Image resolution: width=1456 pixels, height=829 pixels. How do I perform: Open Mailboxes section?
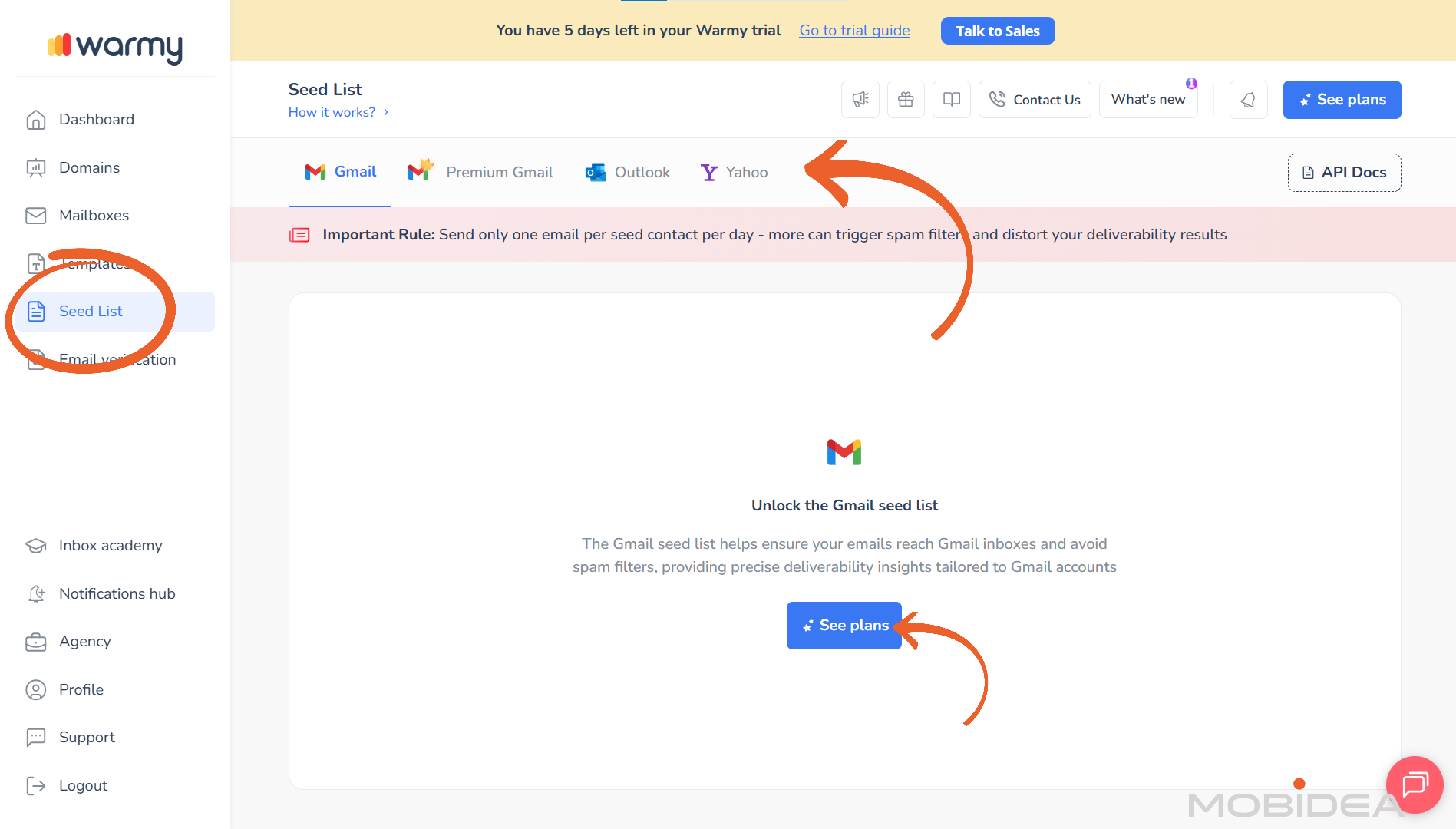pos(94,216)
